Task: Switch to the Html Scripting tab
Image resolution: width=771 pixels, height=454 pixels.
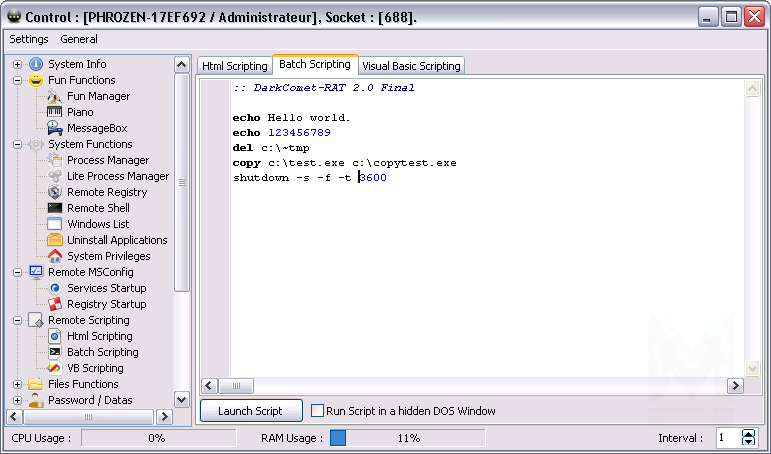Action: pyautogui.click(x=235, y=66)
